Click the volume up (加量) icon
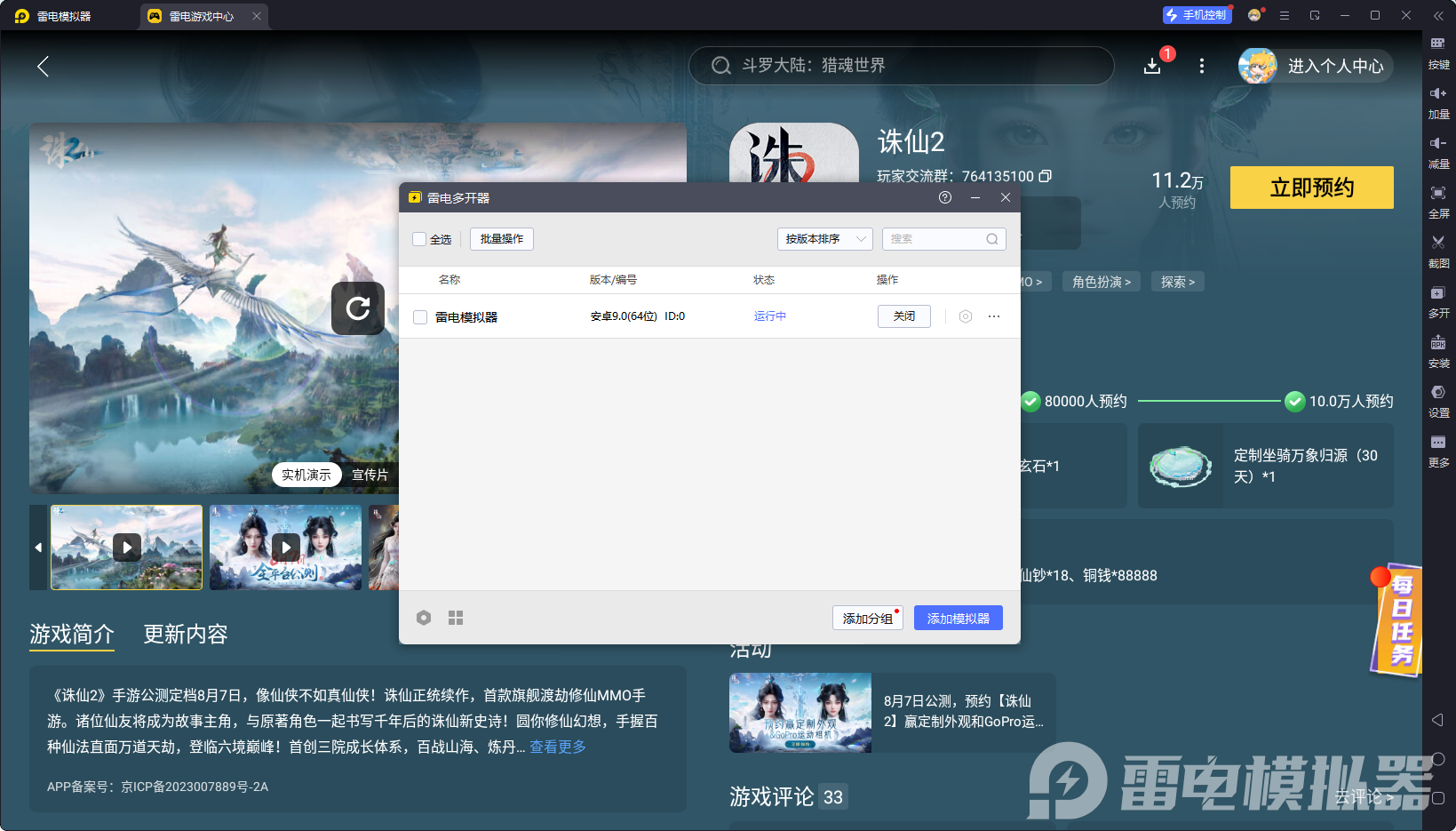1456x831 pixels. [x=1438, y=94]
